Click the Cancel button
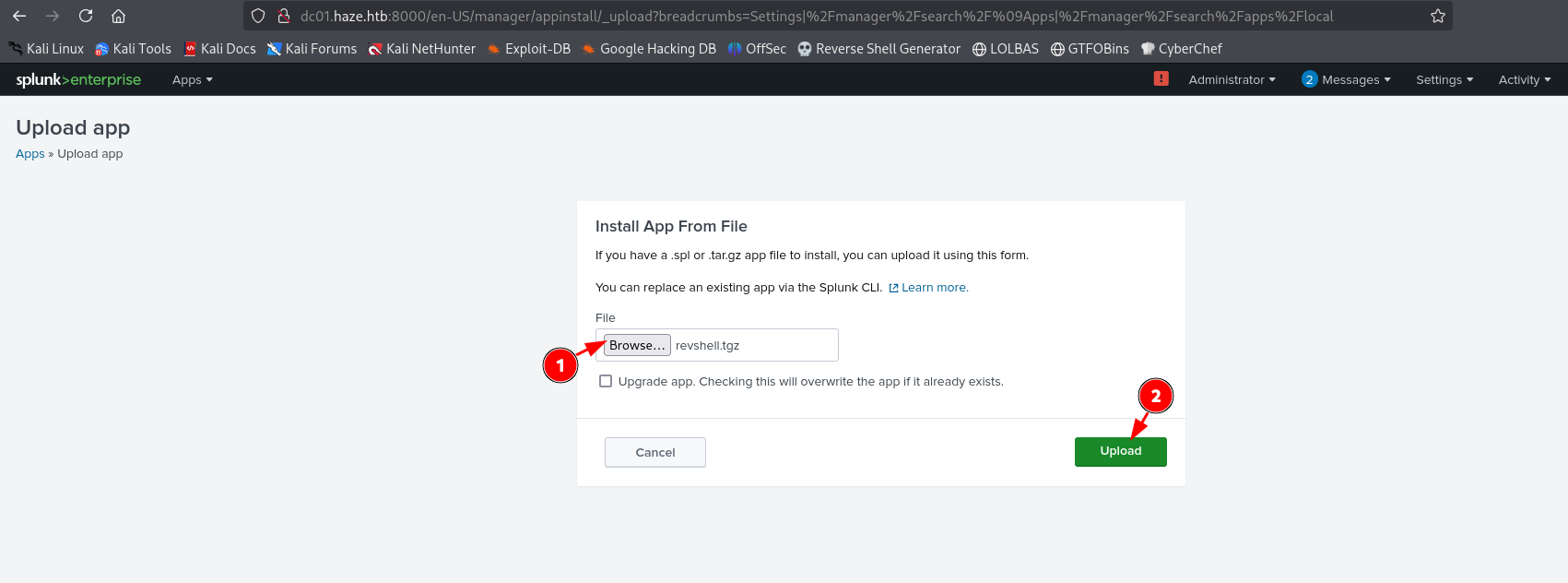The image size is (1568, 583). pyautogui.click(x=654, y=452)
